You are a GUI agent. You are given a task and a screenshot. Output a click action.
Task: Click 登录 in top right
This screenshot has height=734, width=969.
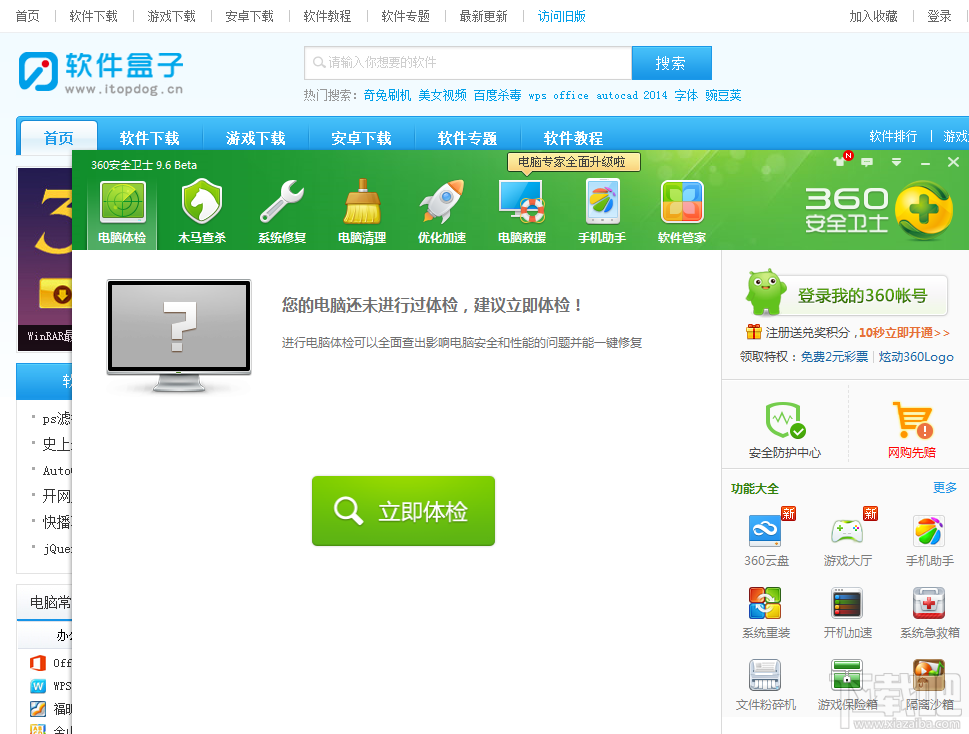point(939,16)
